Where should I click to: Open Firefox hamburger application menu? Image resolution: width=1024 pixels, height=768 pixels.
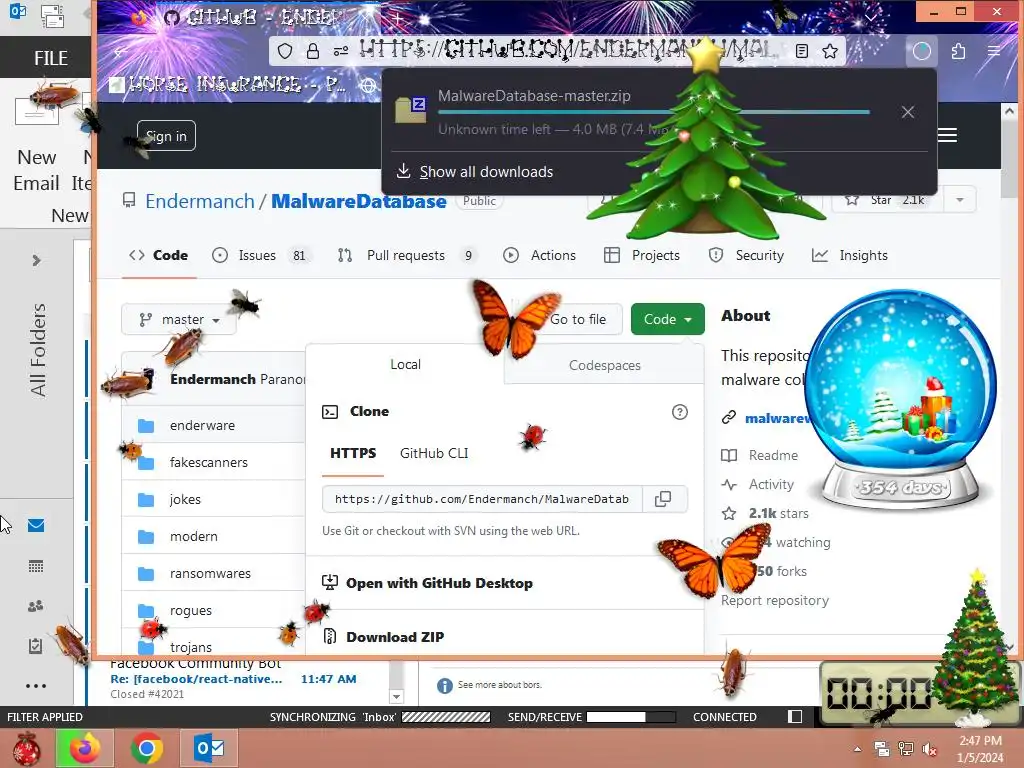[993, 51]
